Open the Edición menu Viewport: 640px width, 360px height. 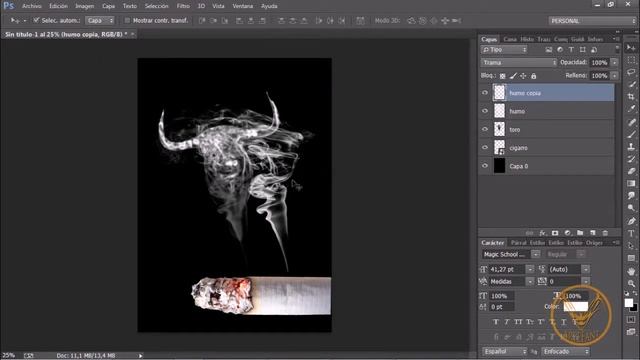[58, 6]
